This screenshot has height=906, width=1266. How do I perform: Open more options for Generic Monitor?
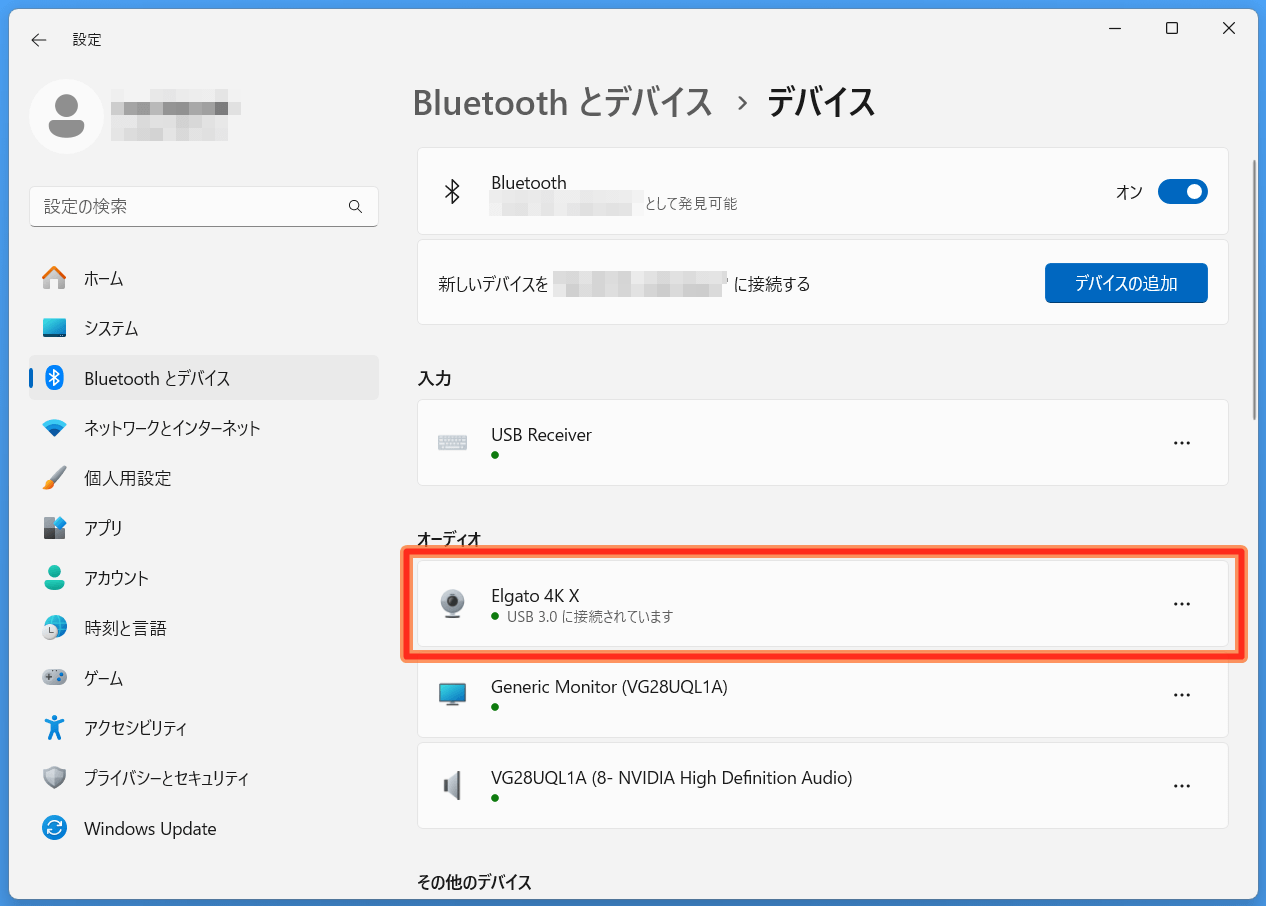tap(1182, 695)
